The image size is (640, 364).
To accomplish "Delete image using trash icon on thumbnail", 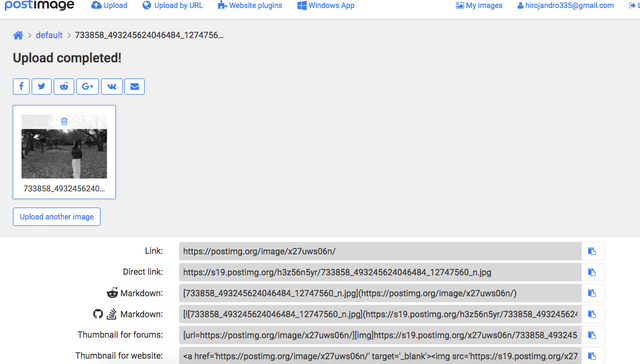I will coord(64,121).
